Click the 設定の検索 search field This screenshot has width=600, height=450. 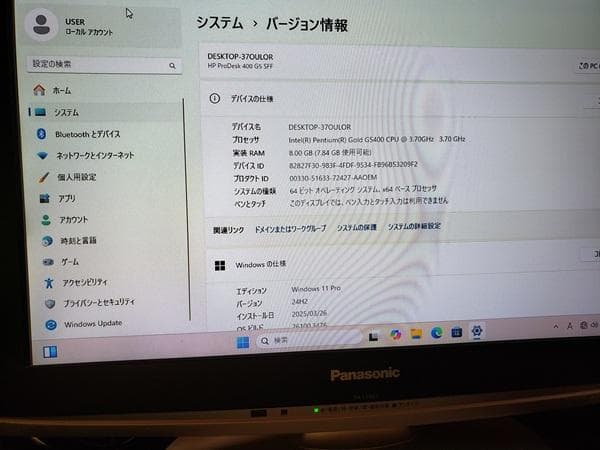click(x=104, y=65)
